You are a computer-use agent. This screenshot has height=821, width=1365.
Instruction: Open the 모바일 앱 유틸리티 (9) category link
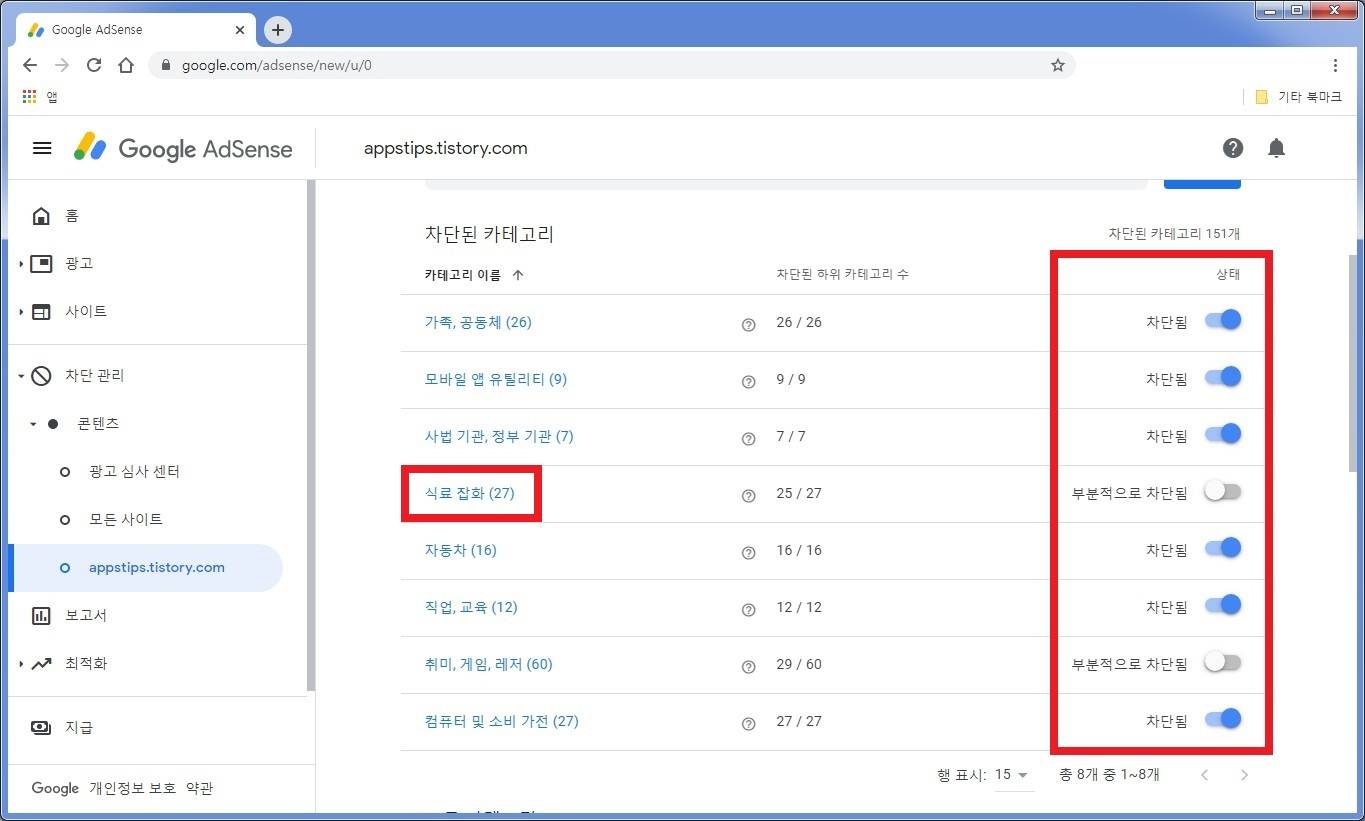pyautogui.click(x=496, y=379)
